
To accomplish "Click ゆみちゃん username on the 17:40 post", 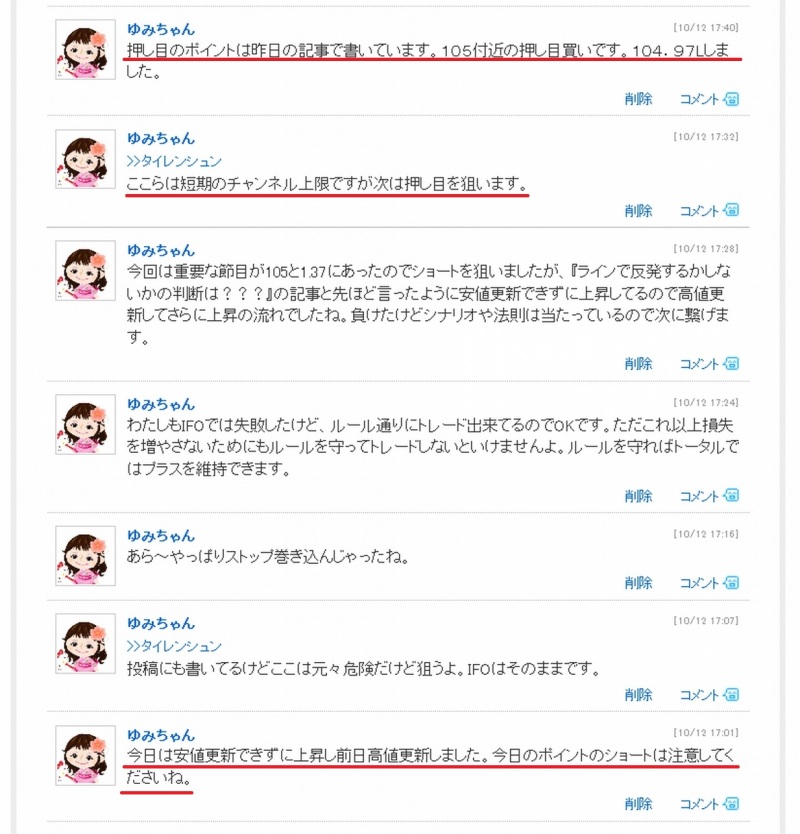I will click(161, 29).
